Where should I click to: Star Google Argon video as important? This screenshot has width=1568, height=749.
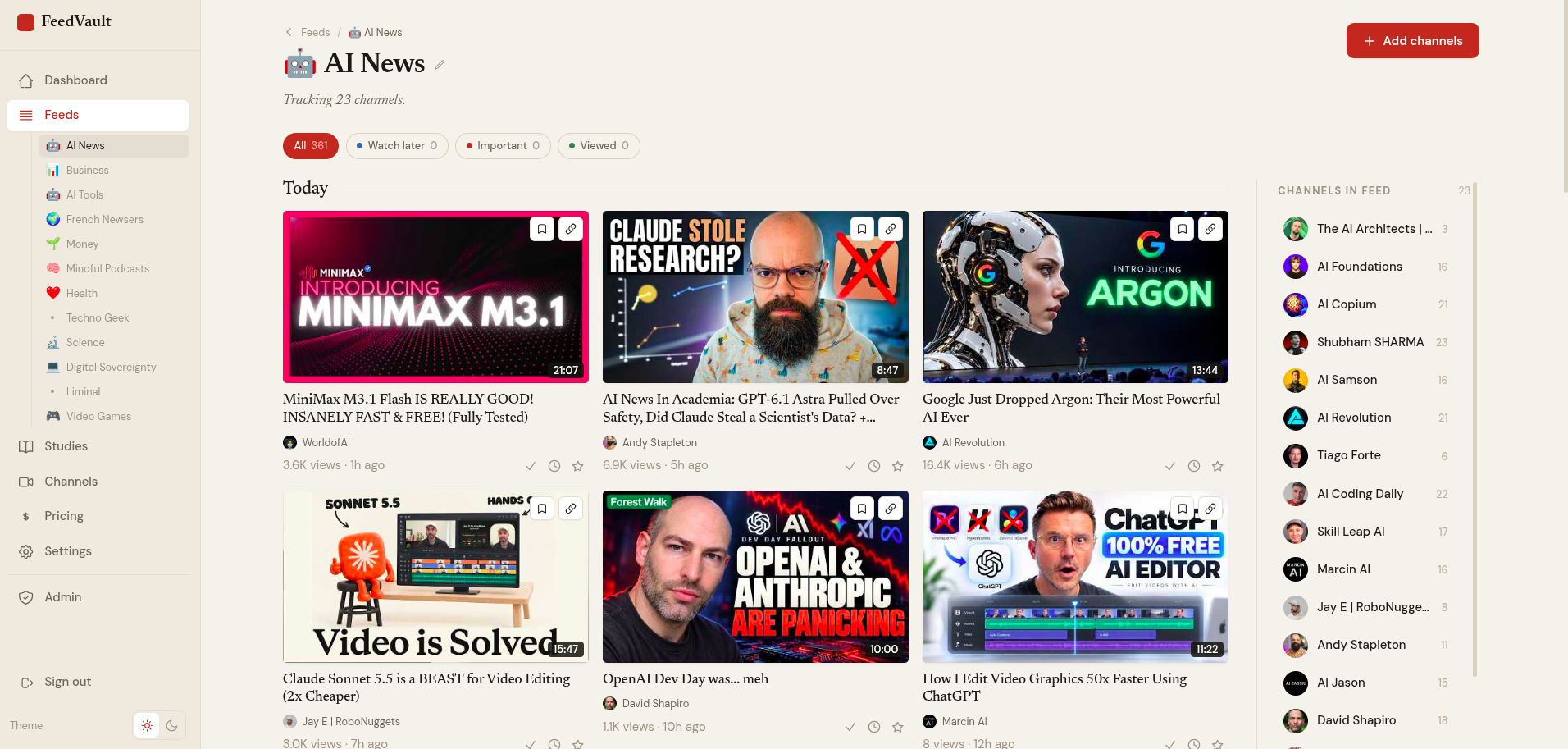[1218, 466]
